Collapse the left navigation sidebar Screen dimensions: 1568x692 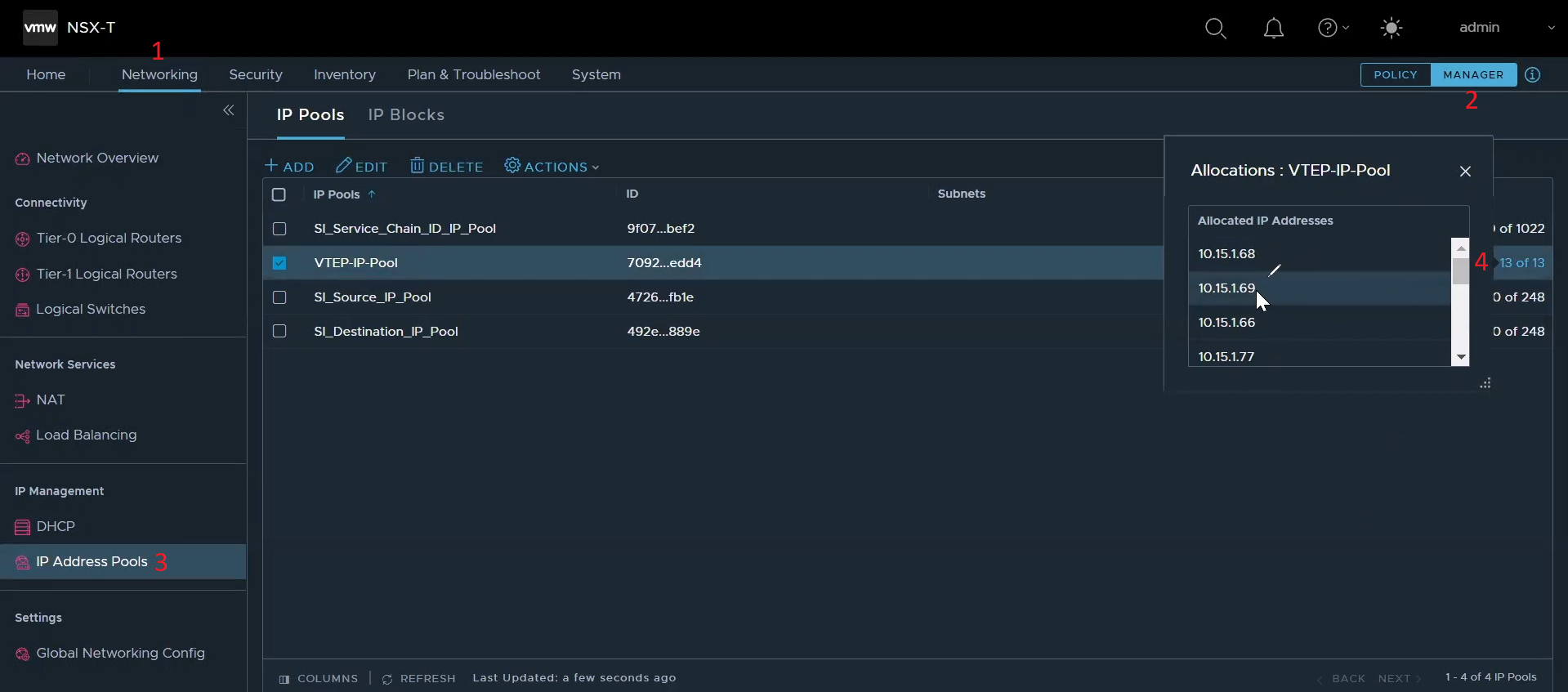click(229, 110)
